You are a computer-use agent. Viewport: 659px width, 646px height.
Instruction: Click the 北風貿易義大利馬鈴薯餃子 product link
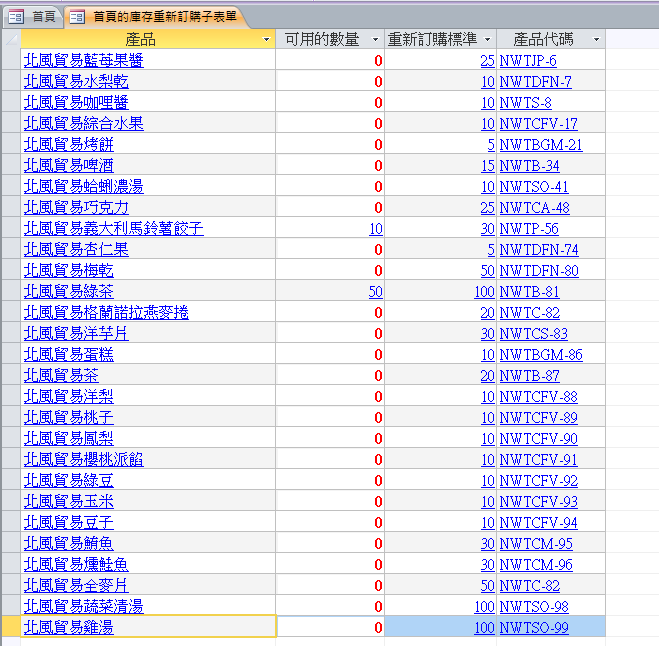pyautogui.click(x=113, y=229)
